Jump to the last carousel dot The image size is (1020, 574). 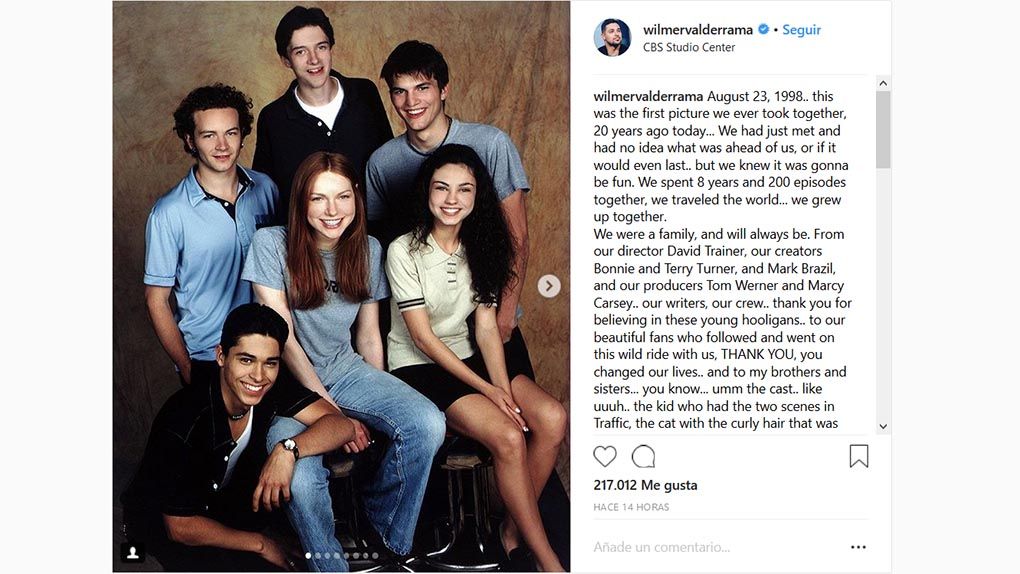tap(375, 555)
